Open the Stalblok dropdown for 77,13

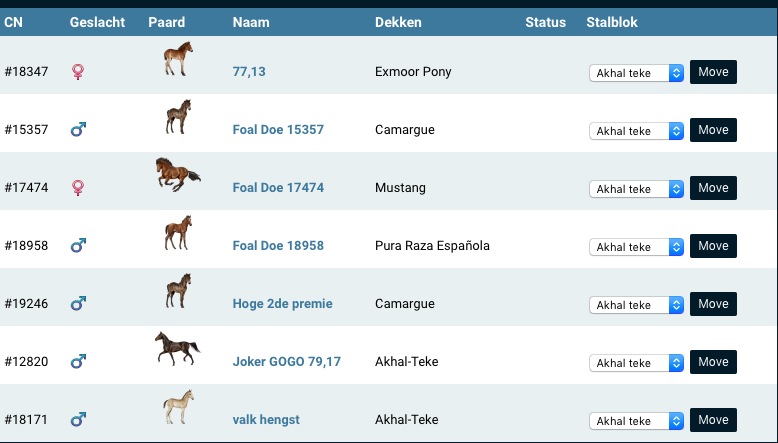pyautogui.click(x=636, y=73)
